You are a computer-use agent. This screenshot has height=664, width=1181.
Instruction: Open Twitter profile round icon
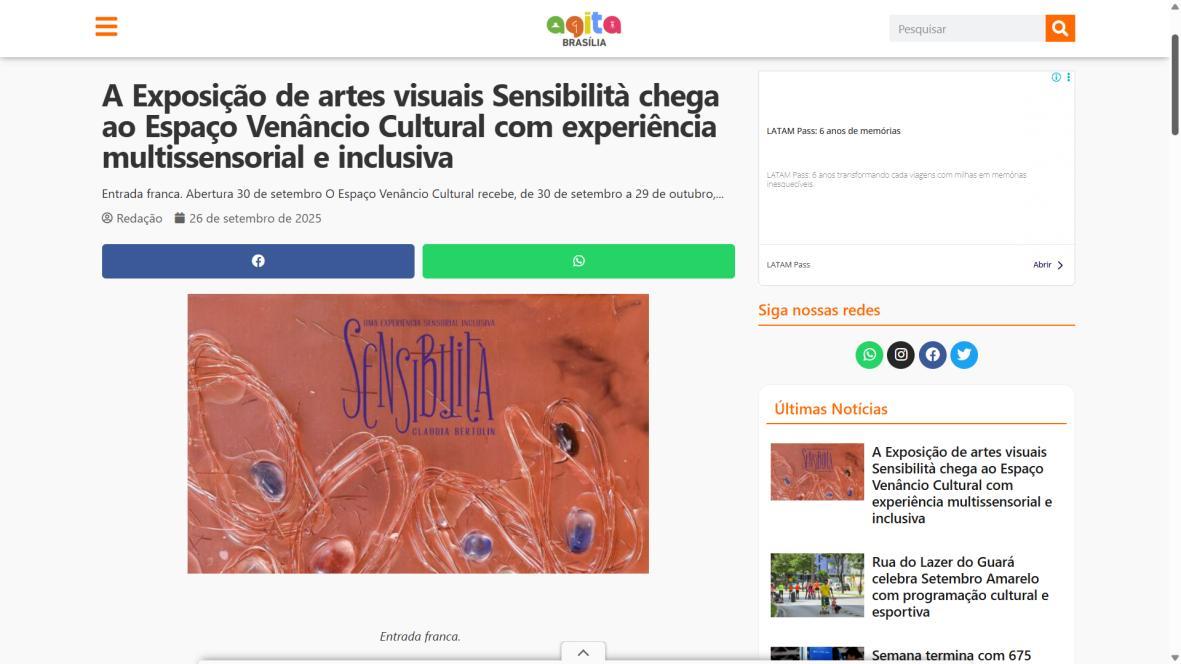pyautogui.click(x=964, y=355)
